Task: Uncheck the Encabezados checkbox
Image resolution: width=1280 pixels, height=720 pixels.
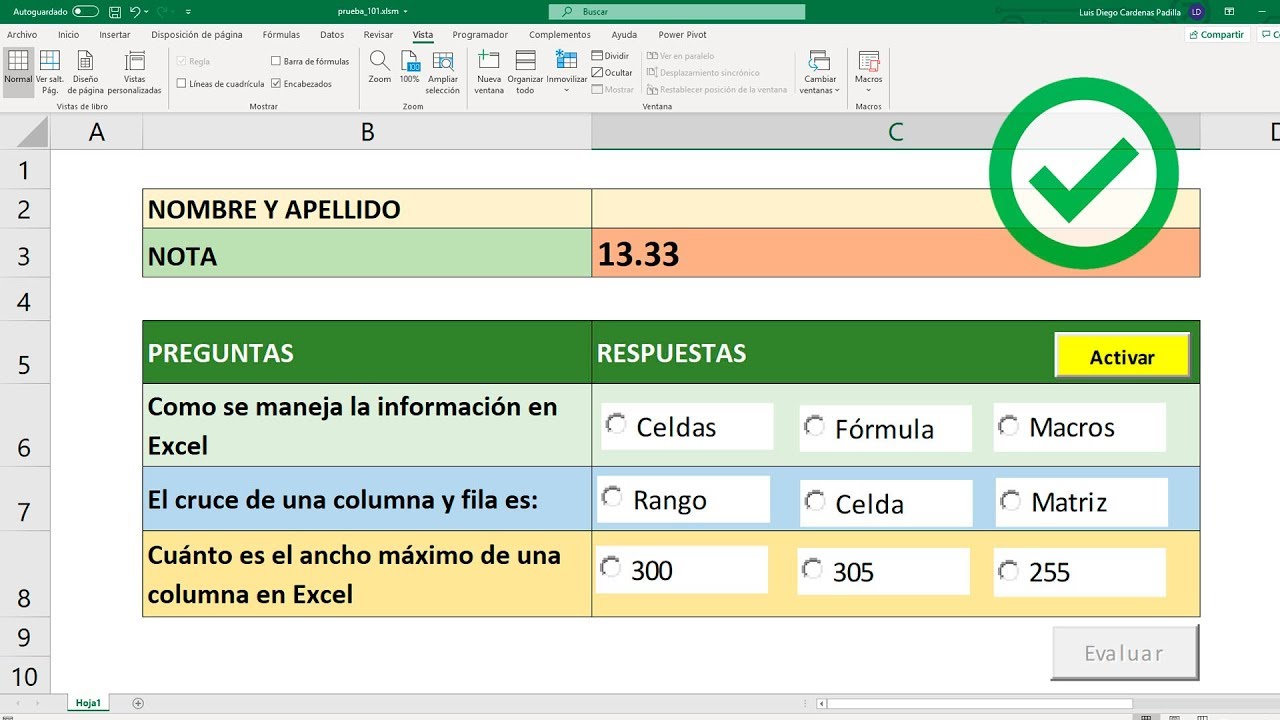Action: pyautogui.click(x=276, y=84)
